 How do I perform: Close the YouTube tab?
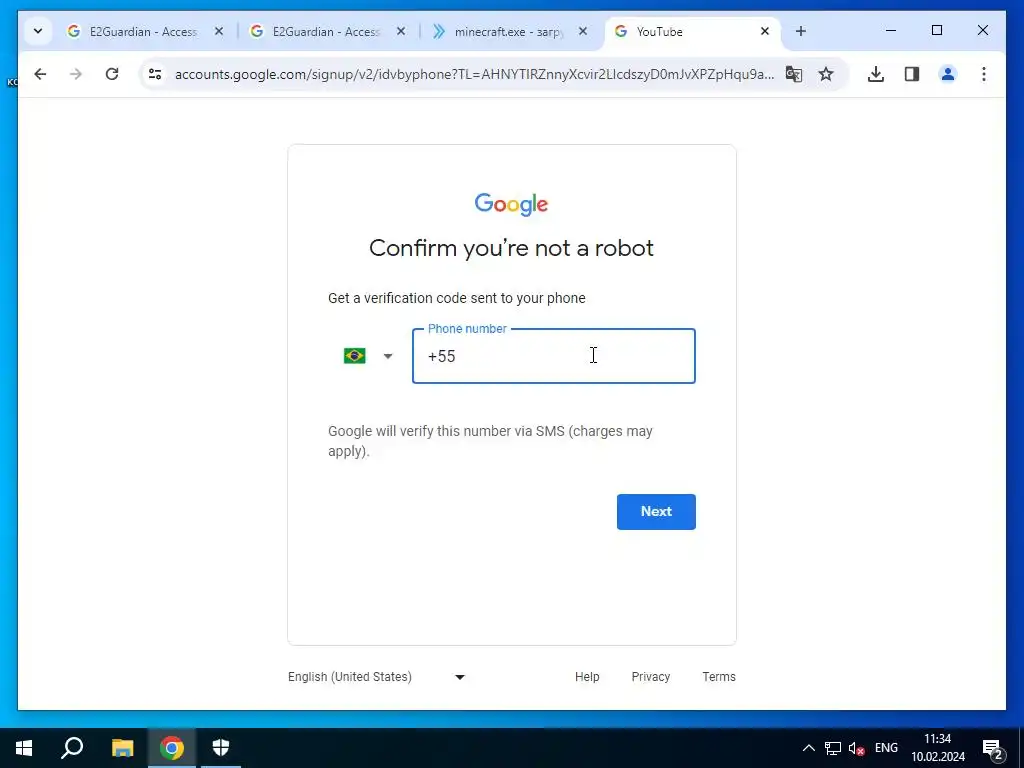coord(765,31)
